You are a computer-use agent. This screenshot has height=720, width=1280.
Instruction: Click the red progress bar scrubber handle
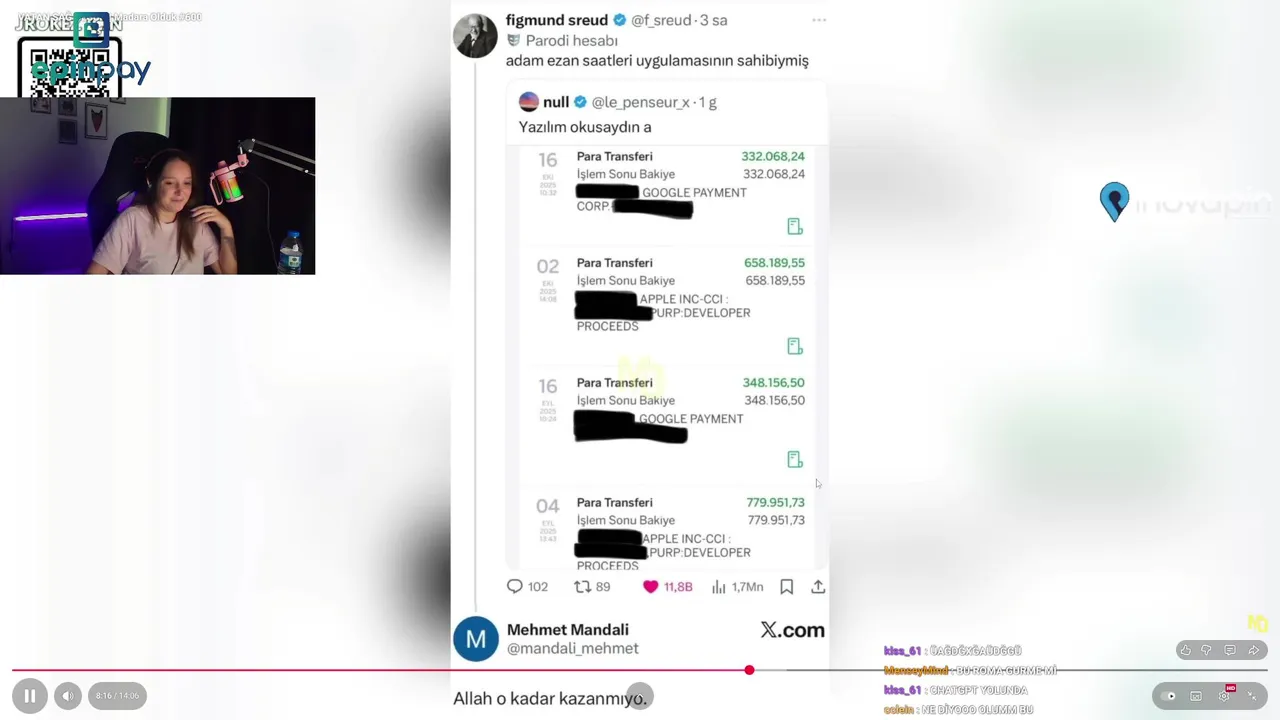(749, 670)
